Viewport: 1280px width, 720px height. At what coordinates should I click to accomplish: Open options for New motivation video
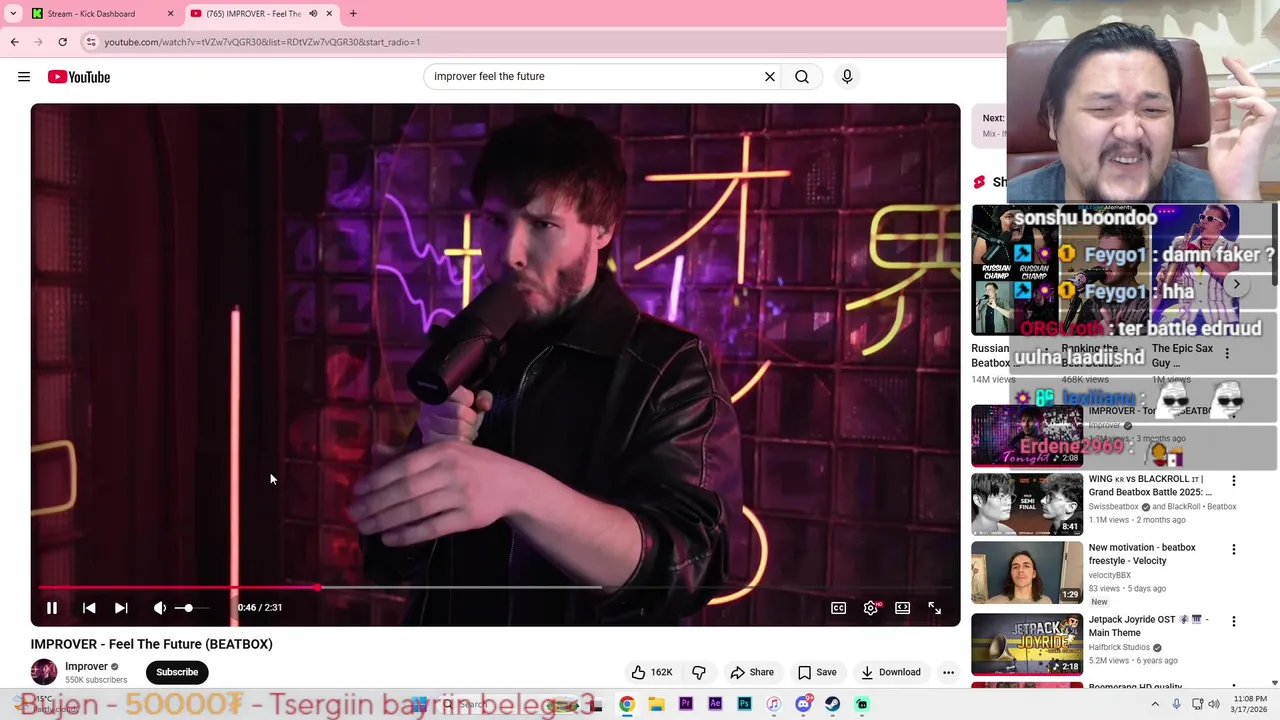point(1234,549)
